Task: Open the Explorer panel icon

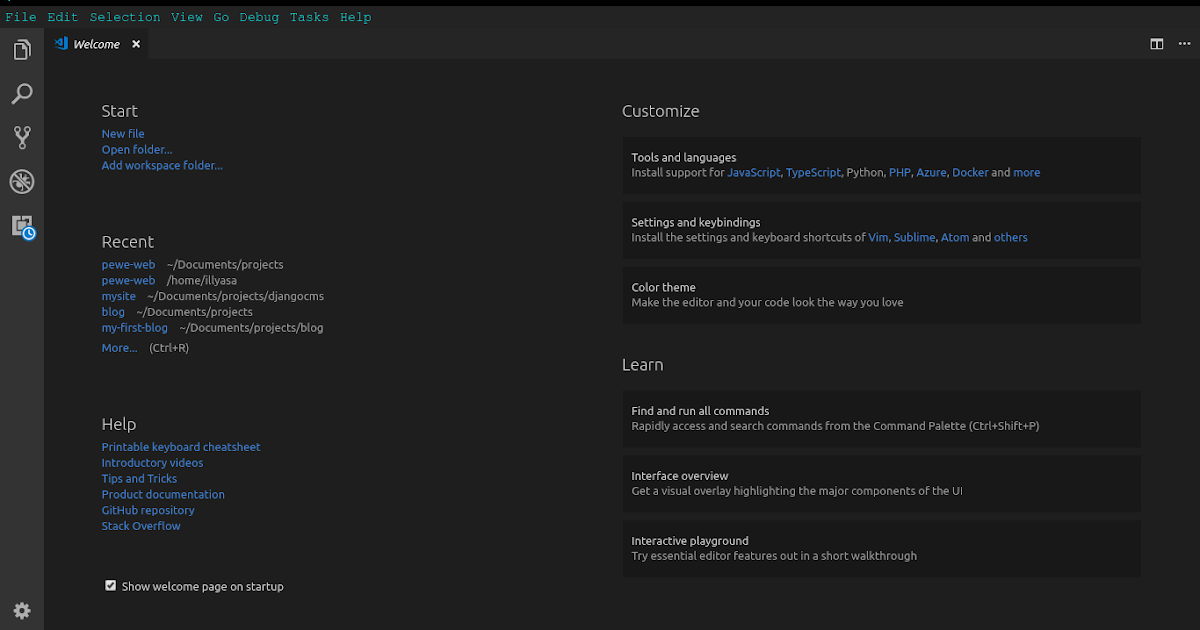Action: coord(22,50)
